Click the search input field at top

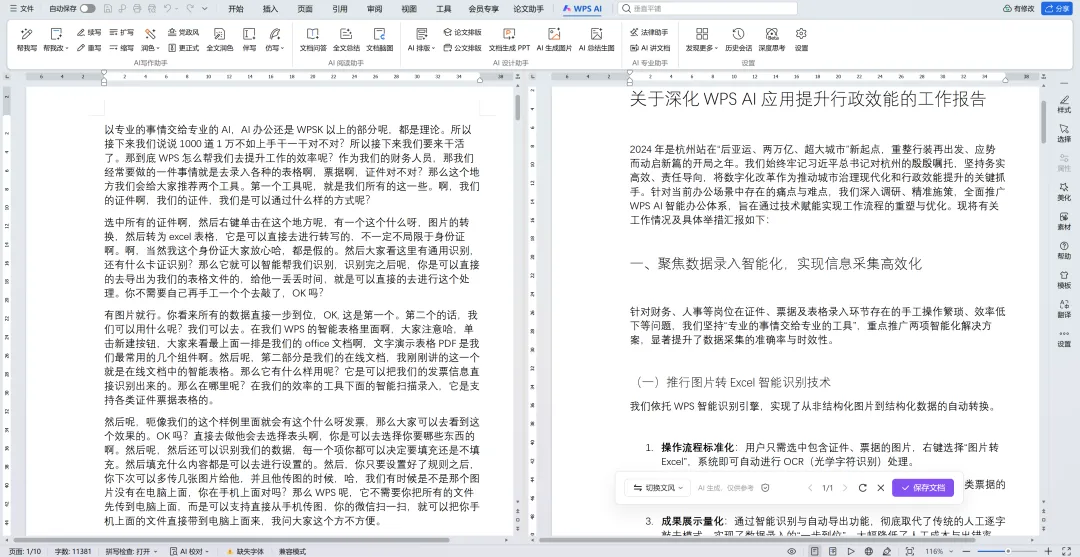pos(707,8)
